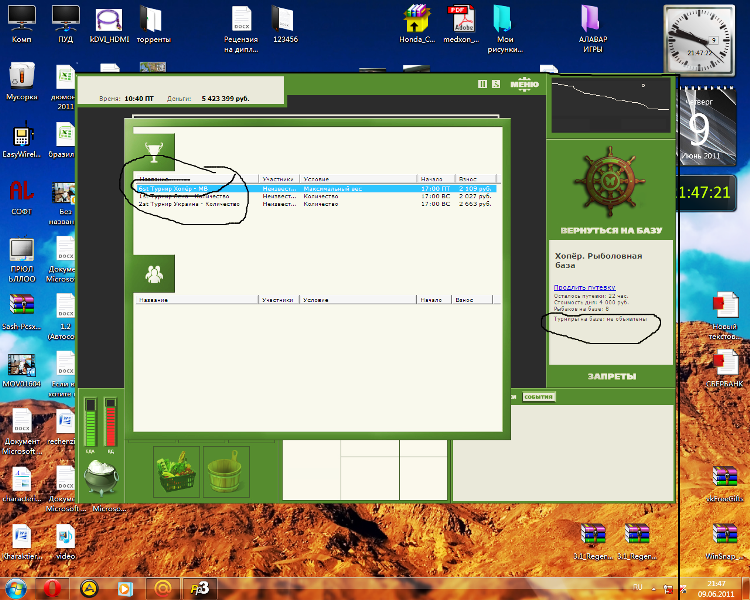
Task: Open the Opera browser in taskbar
Action: [x=52, y=589]
